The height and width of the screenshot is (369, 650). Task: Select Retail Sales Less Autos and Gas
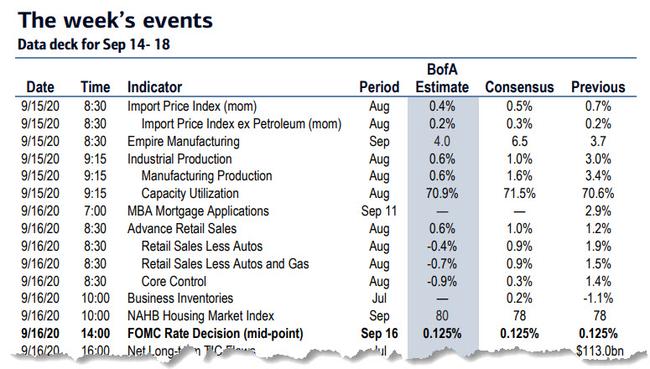(x=225, y=264)
